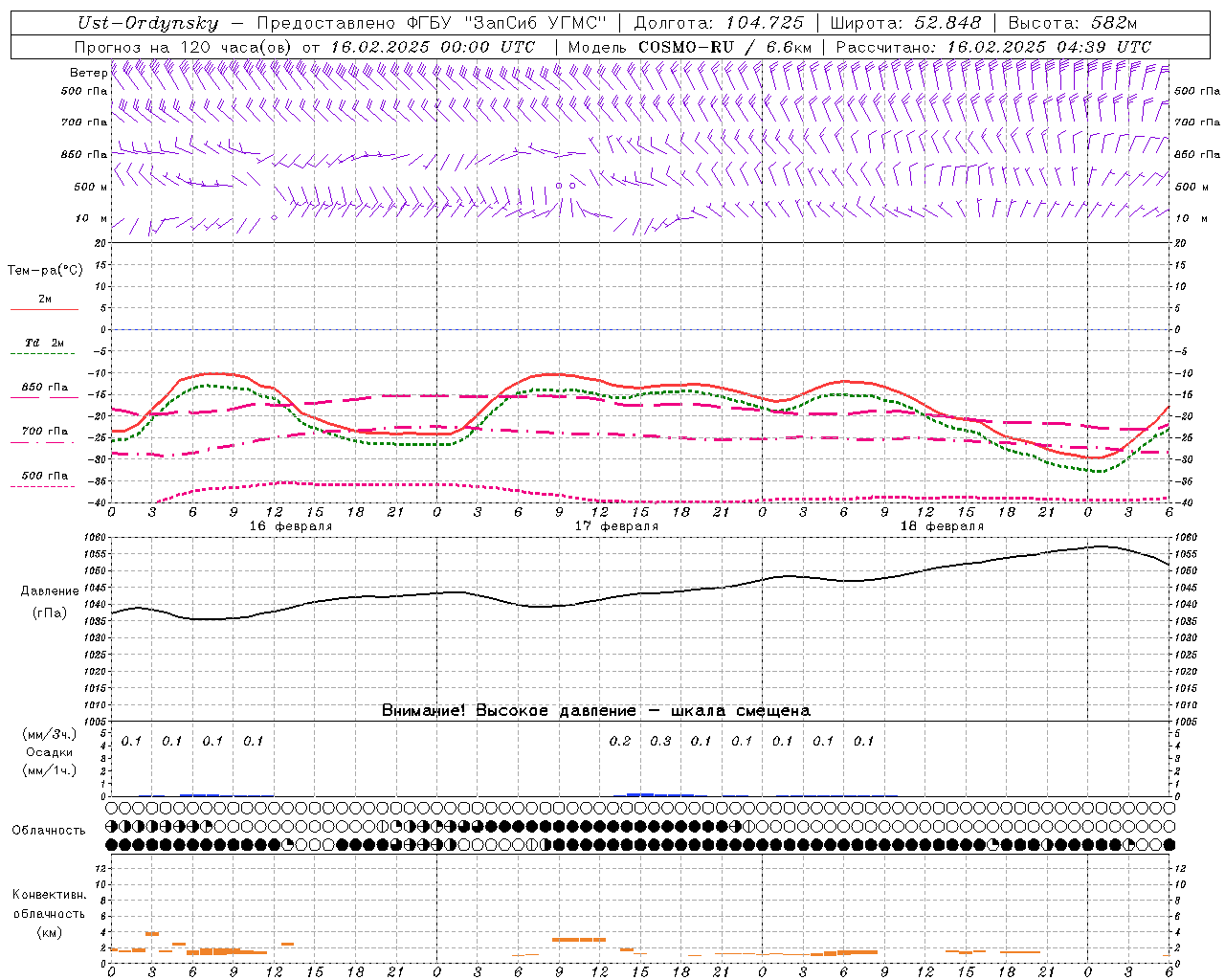Click the Ветер wind section label
Image resolution: width=1225 pixels, height=980 pixels.
(x=88, y=73)
